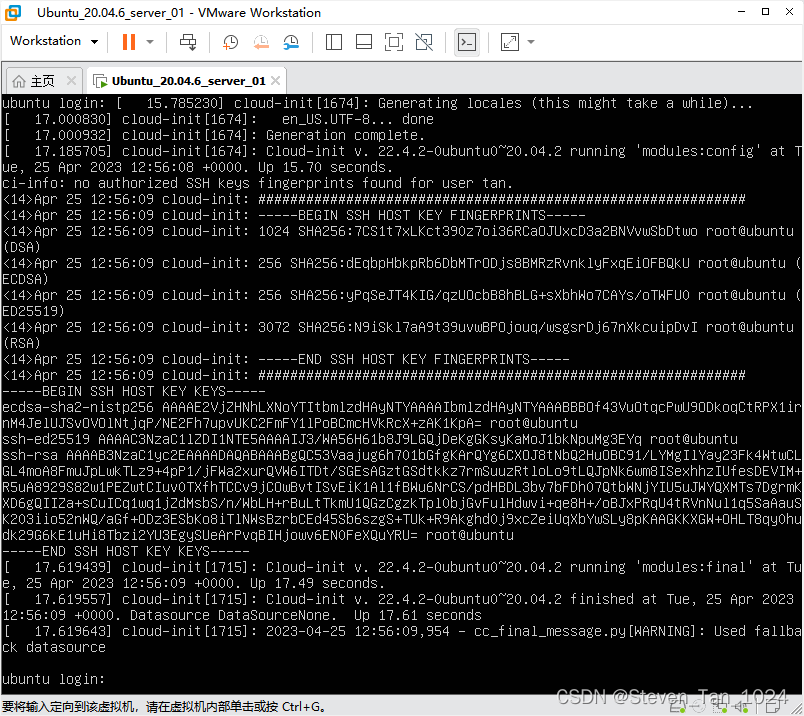This screenshot has width=804, height=716.
Task: Close the Ubuntu_20.04.6_server_01 tab
Action: [x=275, y=81]
